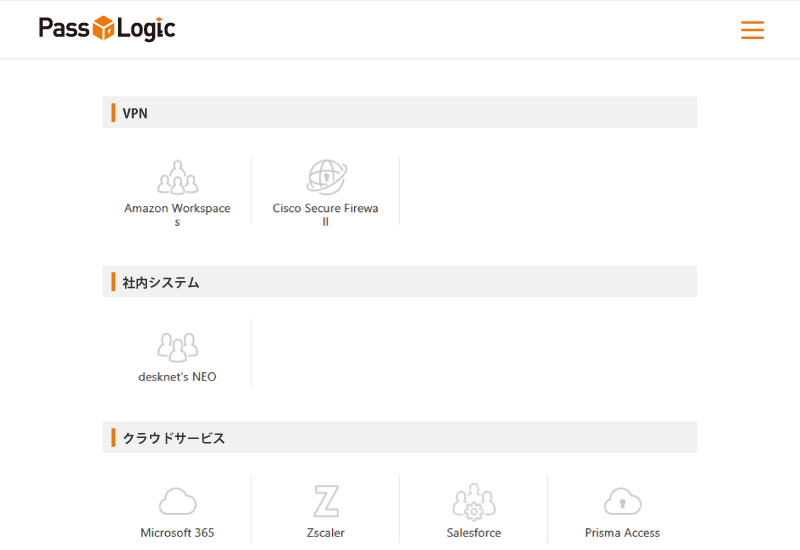Click the PassLogic logo
800x550 pixels.
[x=107, y=29]
